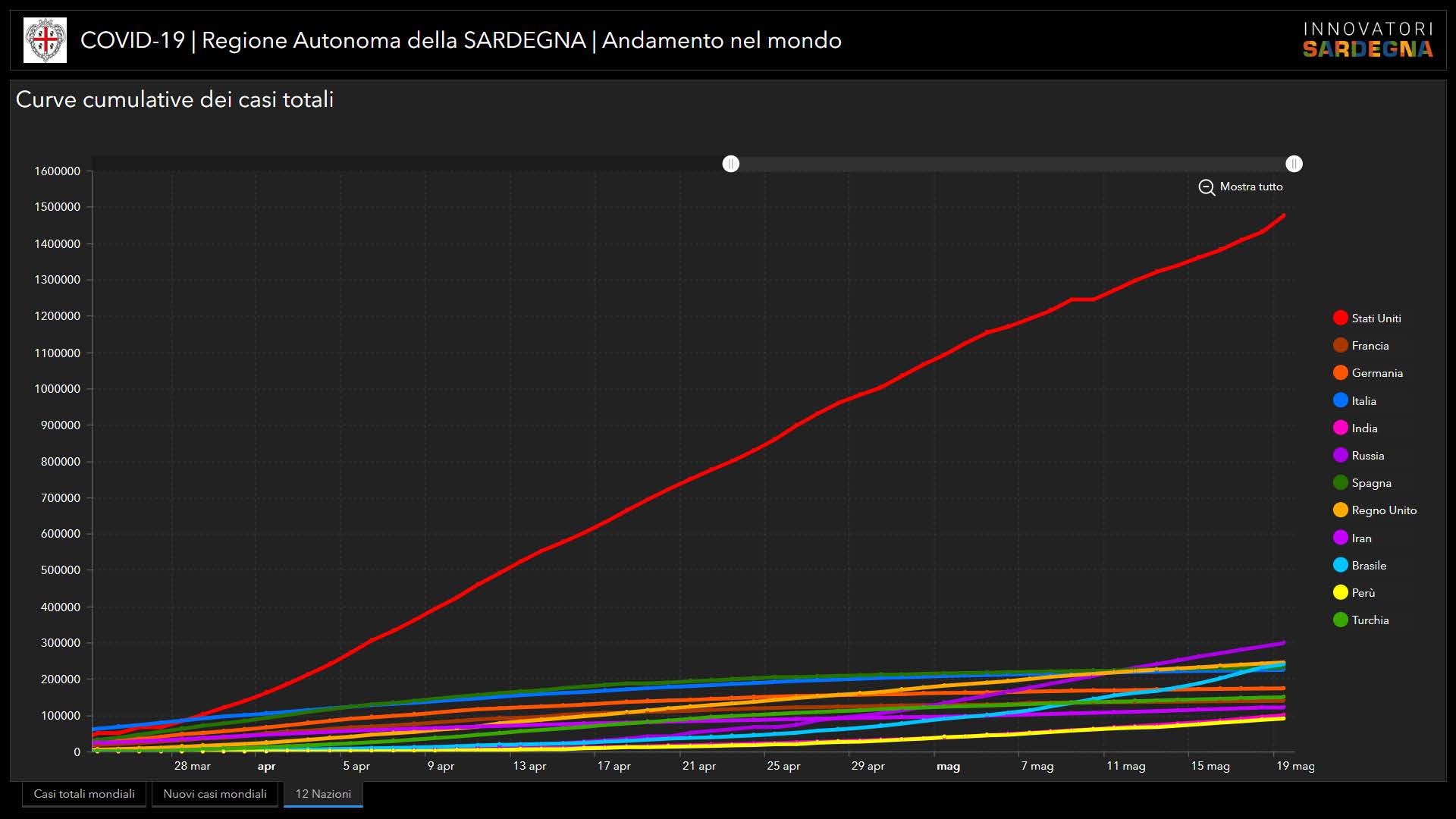
Task: Click the Sardegna region crest logo
Action: point(45,40)
